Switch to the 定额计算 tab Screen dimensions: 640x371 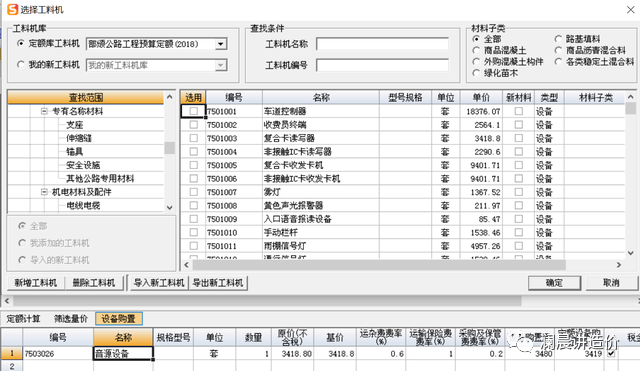point(24,318)
